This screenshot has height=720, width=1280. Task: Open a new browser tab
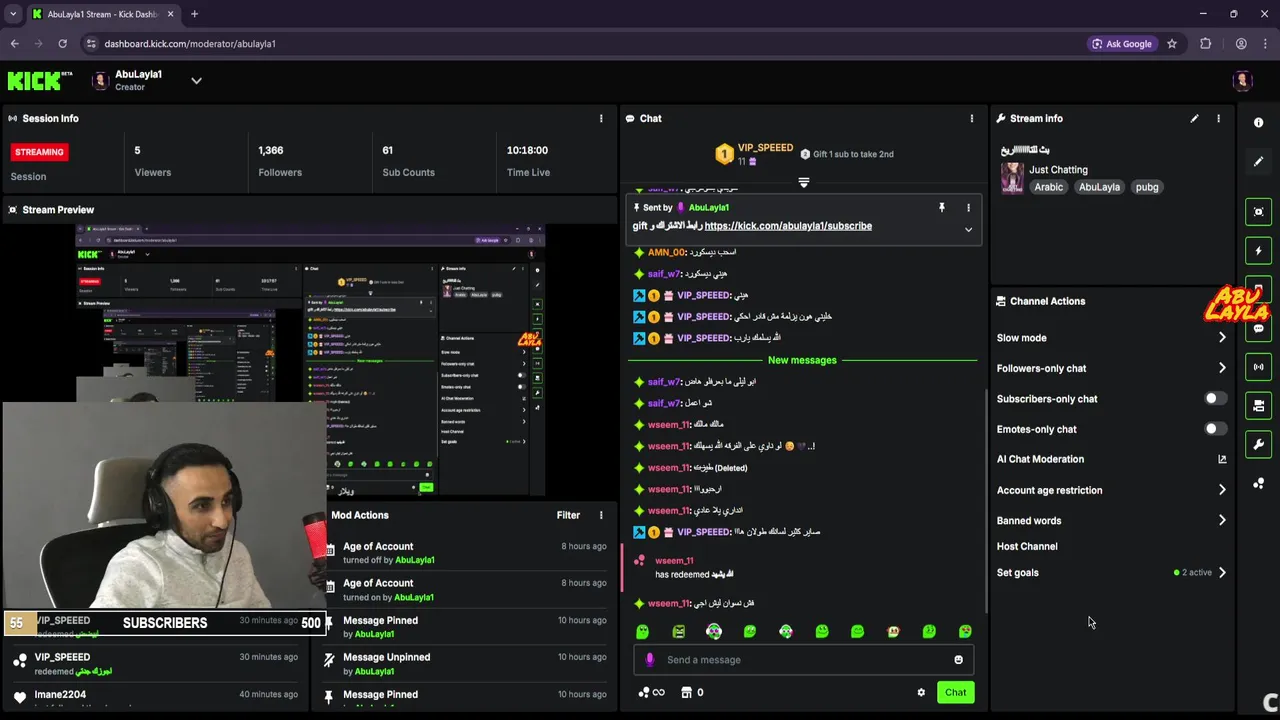coord(194,14)
